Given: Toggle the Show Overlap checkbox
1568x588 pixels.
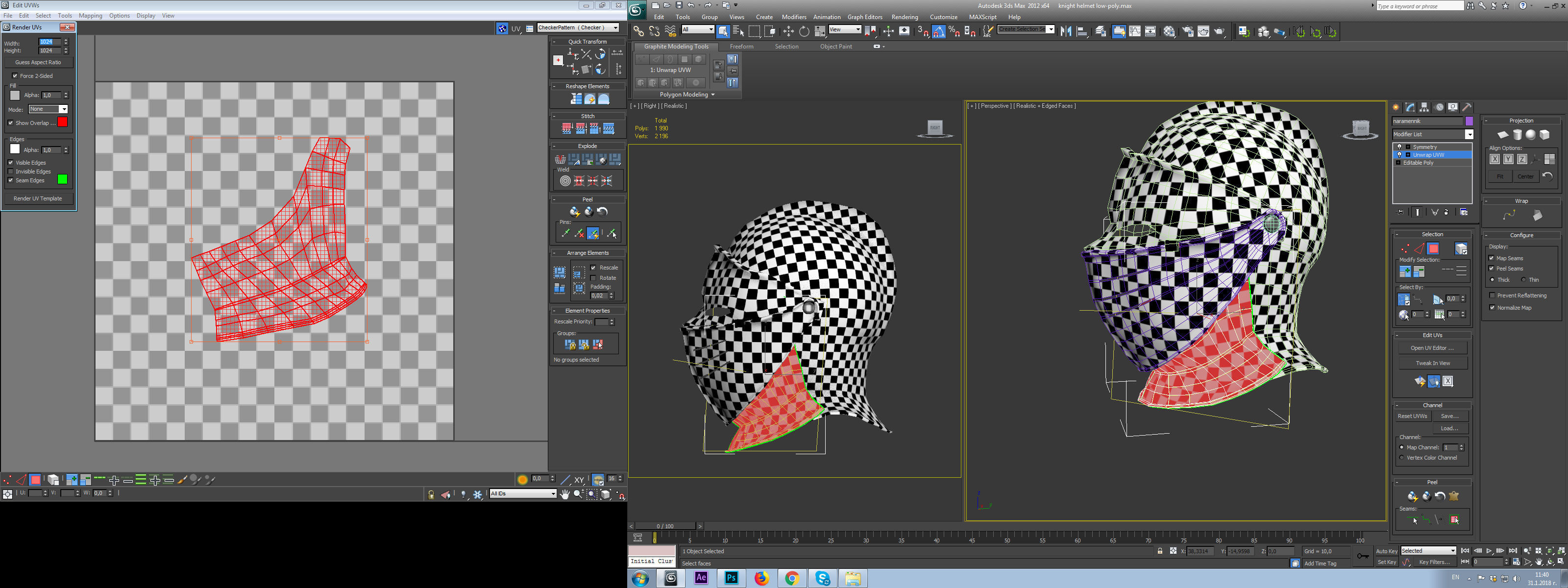Looking at the screenshot, I should coord(10,123).
